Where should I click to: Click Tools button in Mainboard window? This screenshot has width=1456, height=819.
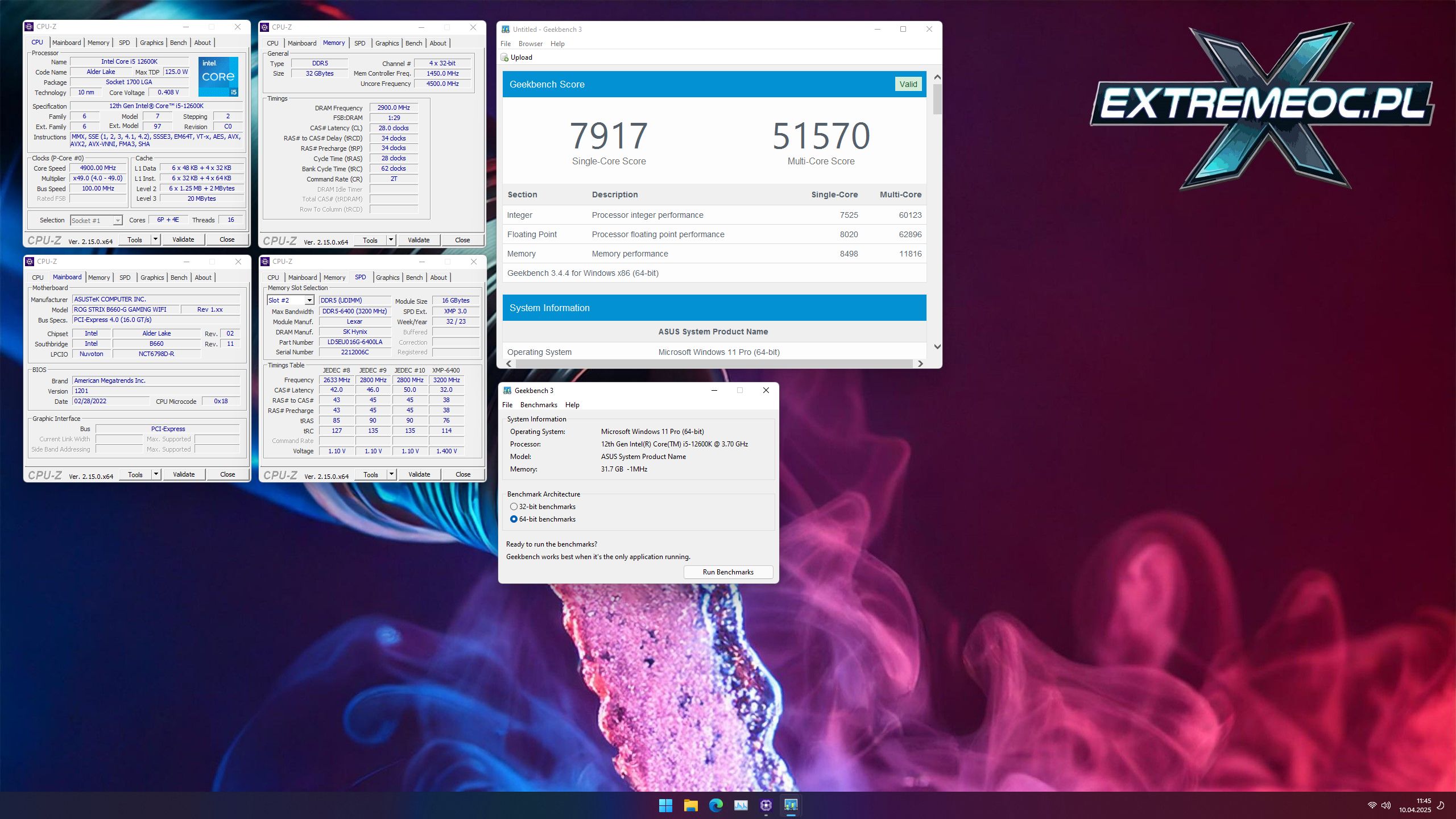pos(135,474)
